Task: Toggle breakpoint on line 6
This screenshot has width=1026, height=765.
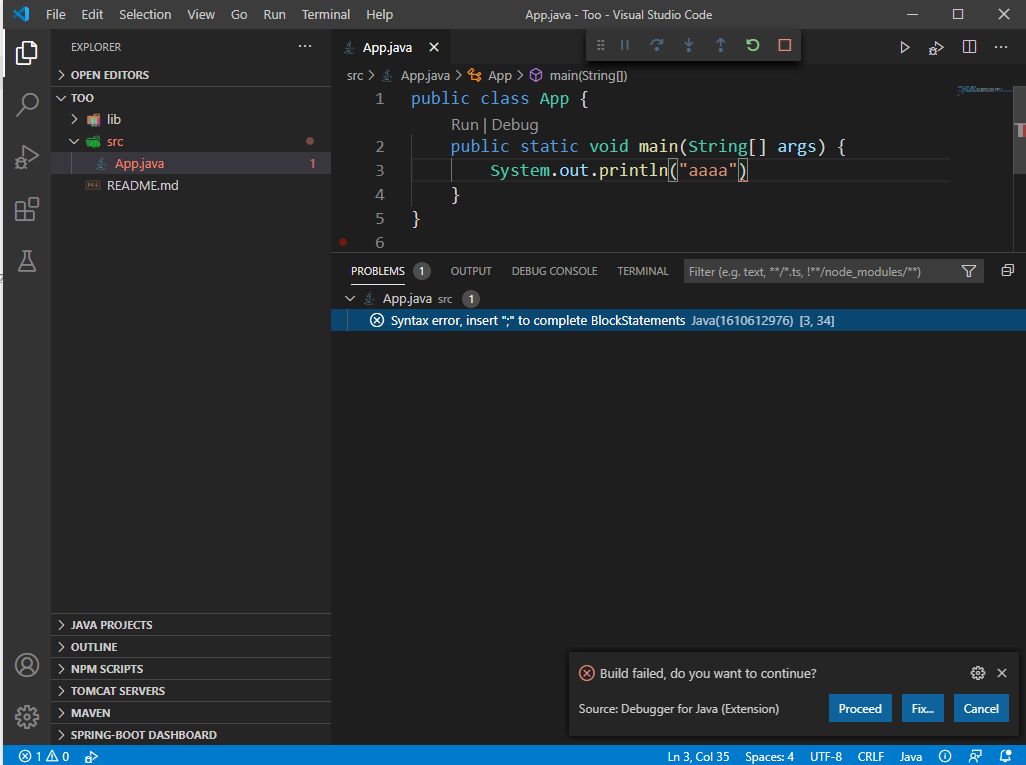Action: coord(343,242)
